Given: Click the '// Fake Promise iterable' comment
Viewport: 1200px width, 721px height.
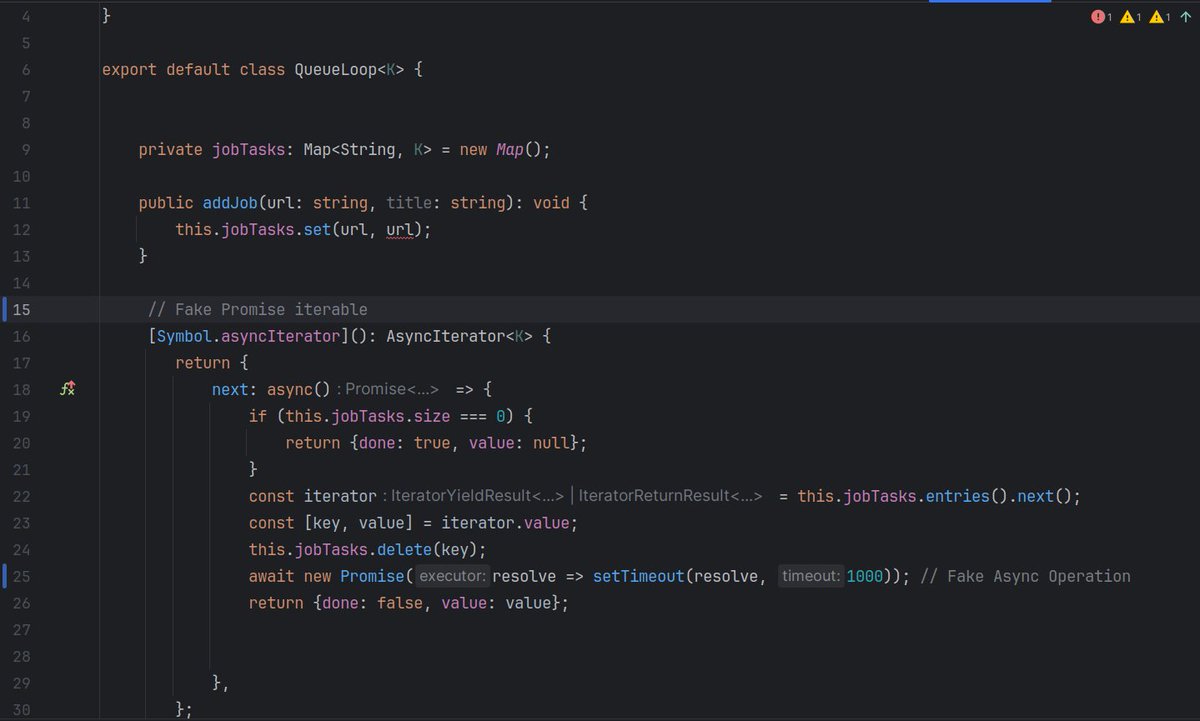Looking at the screenshot, I should 257,309.
